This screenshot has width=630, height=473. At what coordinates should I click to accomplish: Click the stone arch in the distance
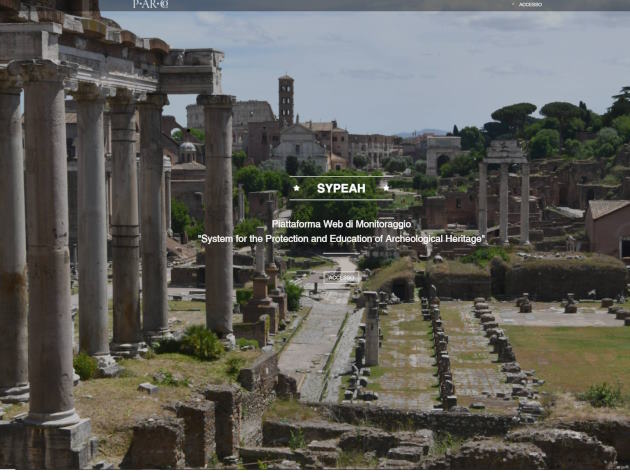tap(443, 156)
